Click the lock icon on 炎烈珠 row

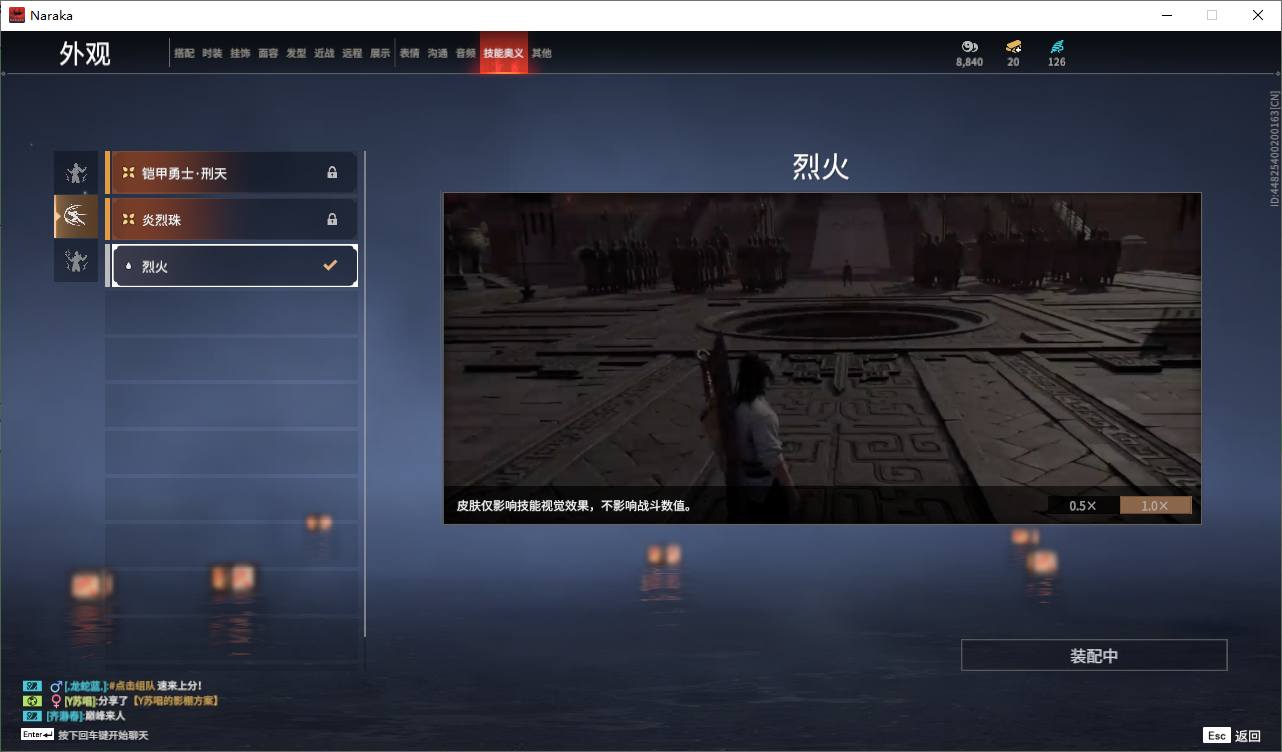click(332, 219)
